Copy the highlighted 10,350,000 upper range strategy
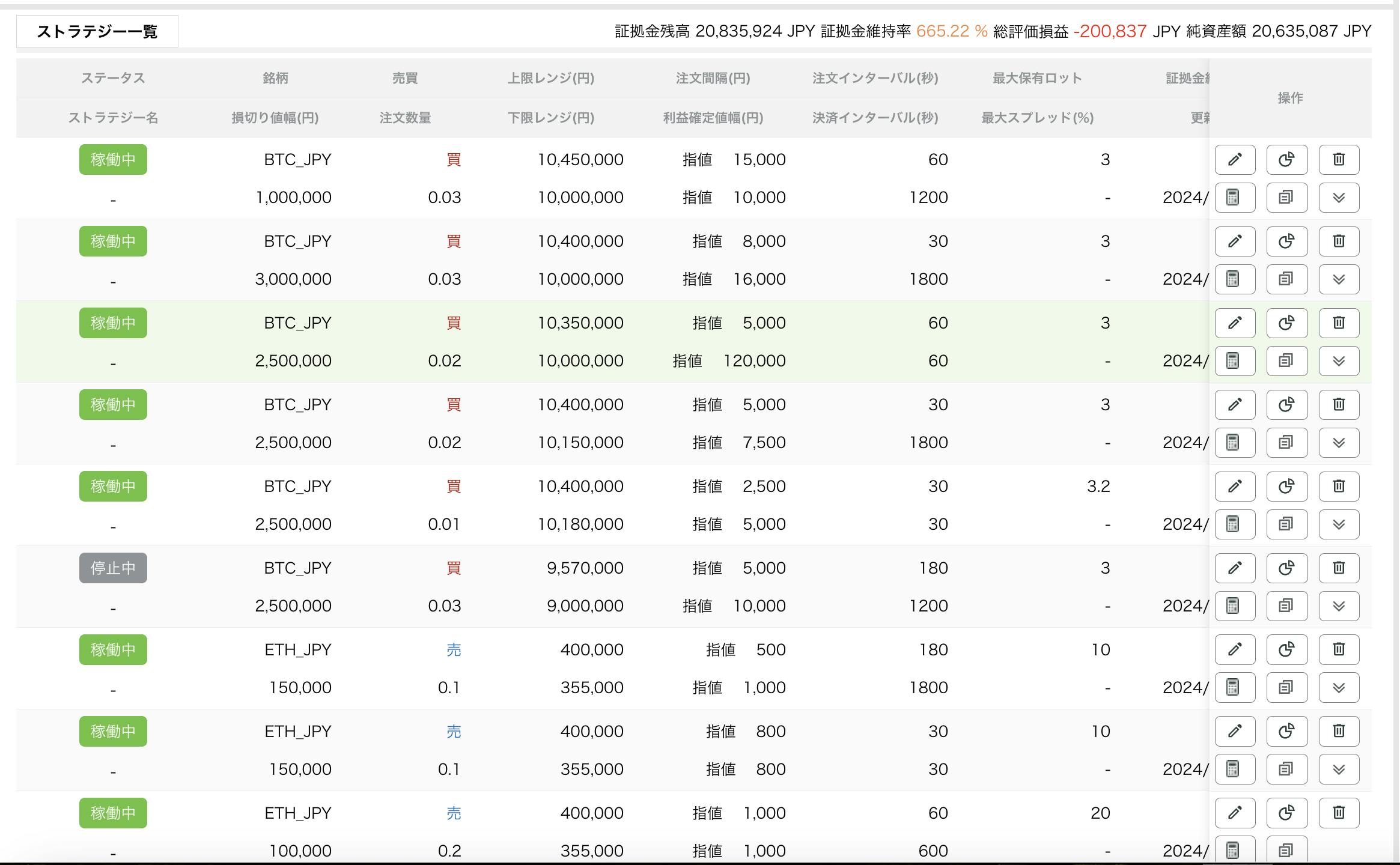The image size is (1400, 865). coord(1286,361)
